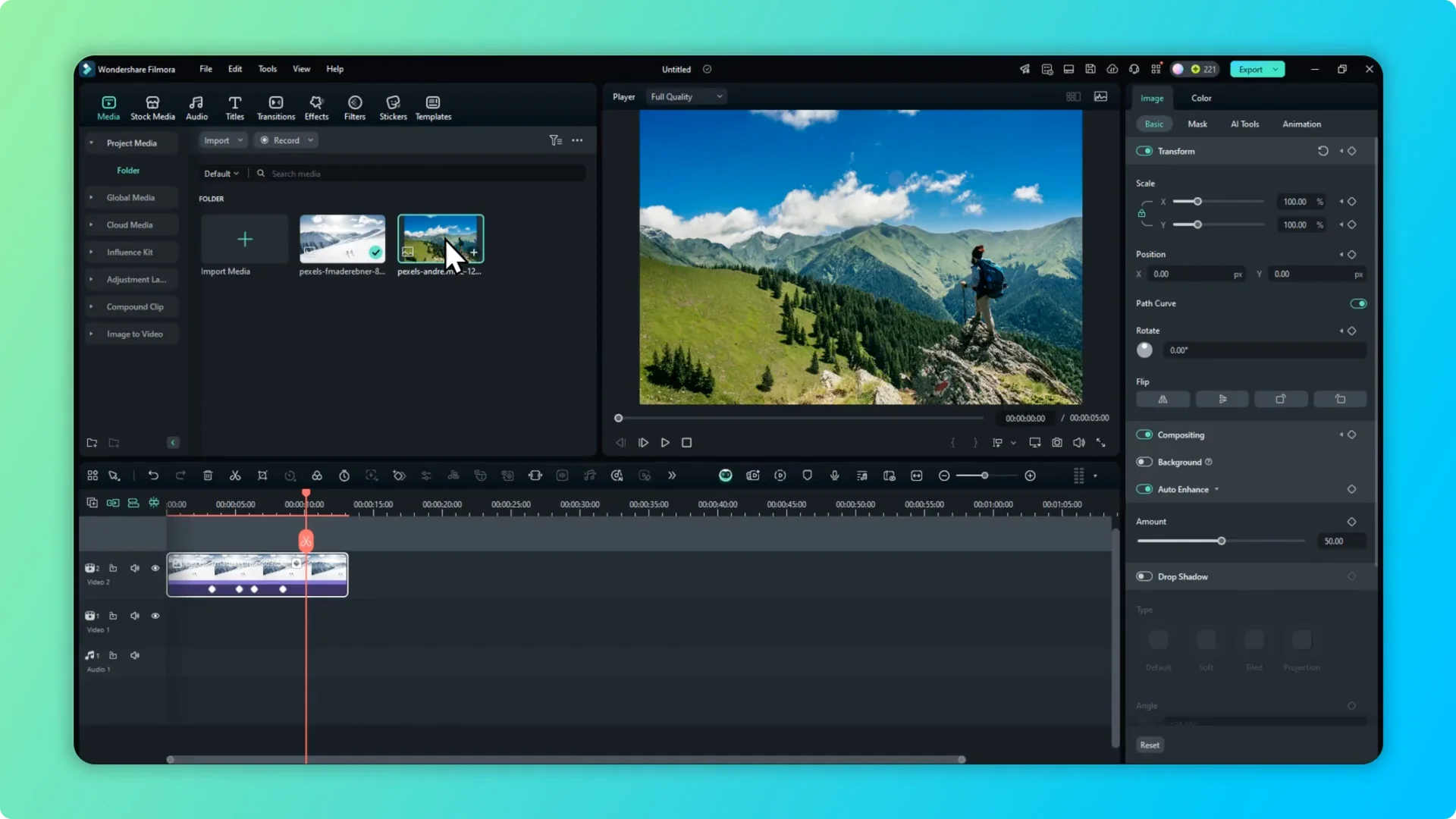
Task: Expand the Cloud Media item
Action: (x=91, y=224)
